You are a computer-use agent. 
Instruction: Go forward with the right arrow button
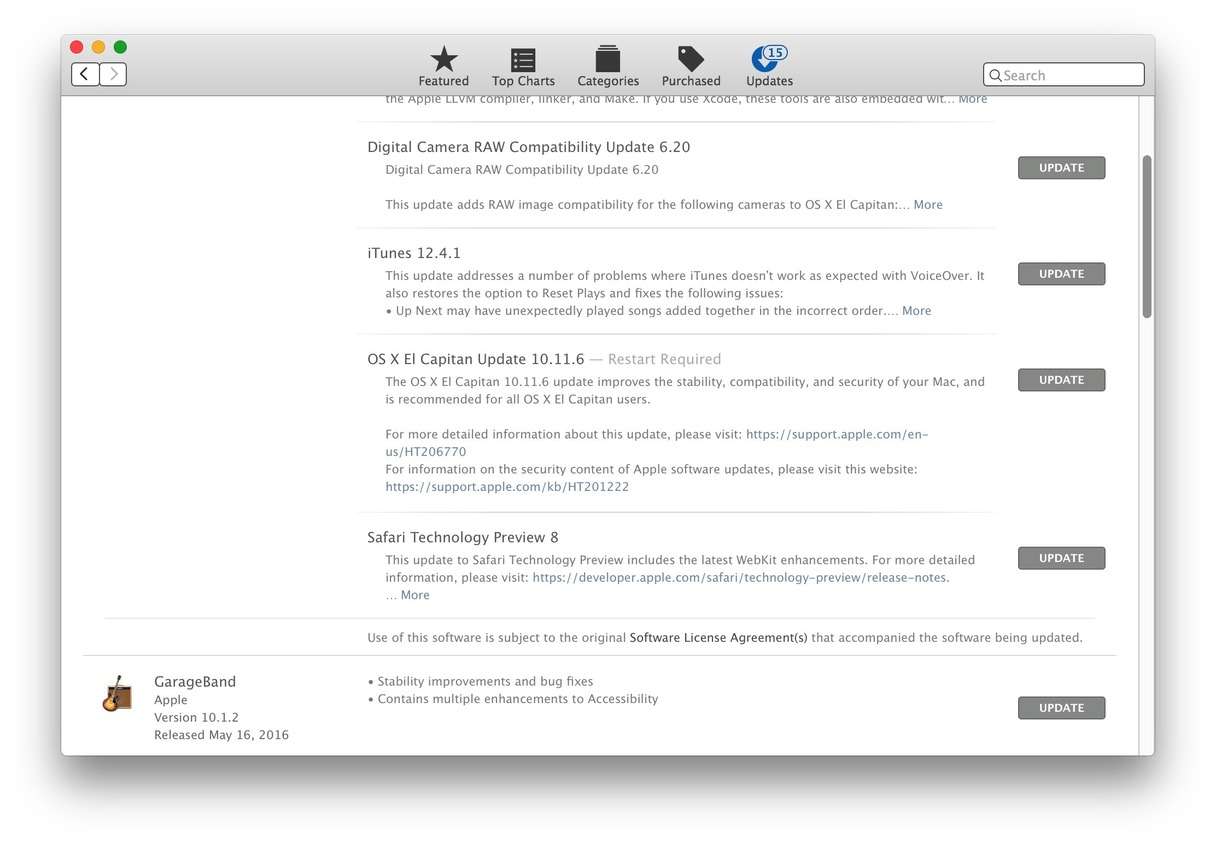click(x=113, y=74)
